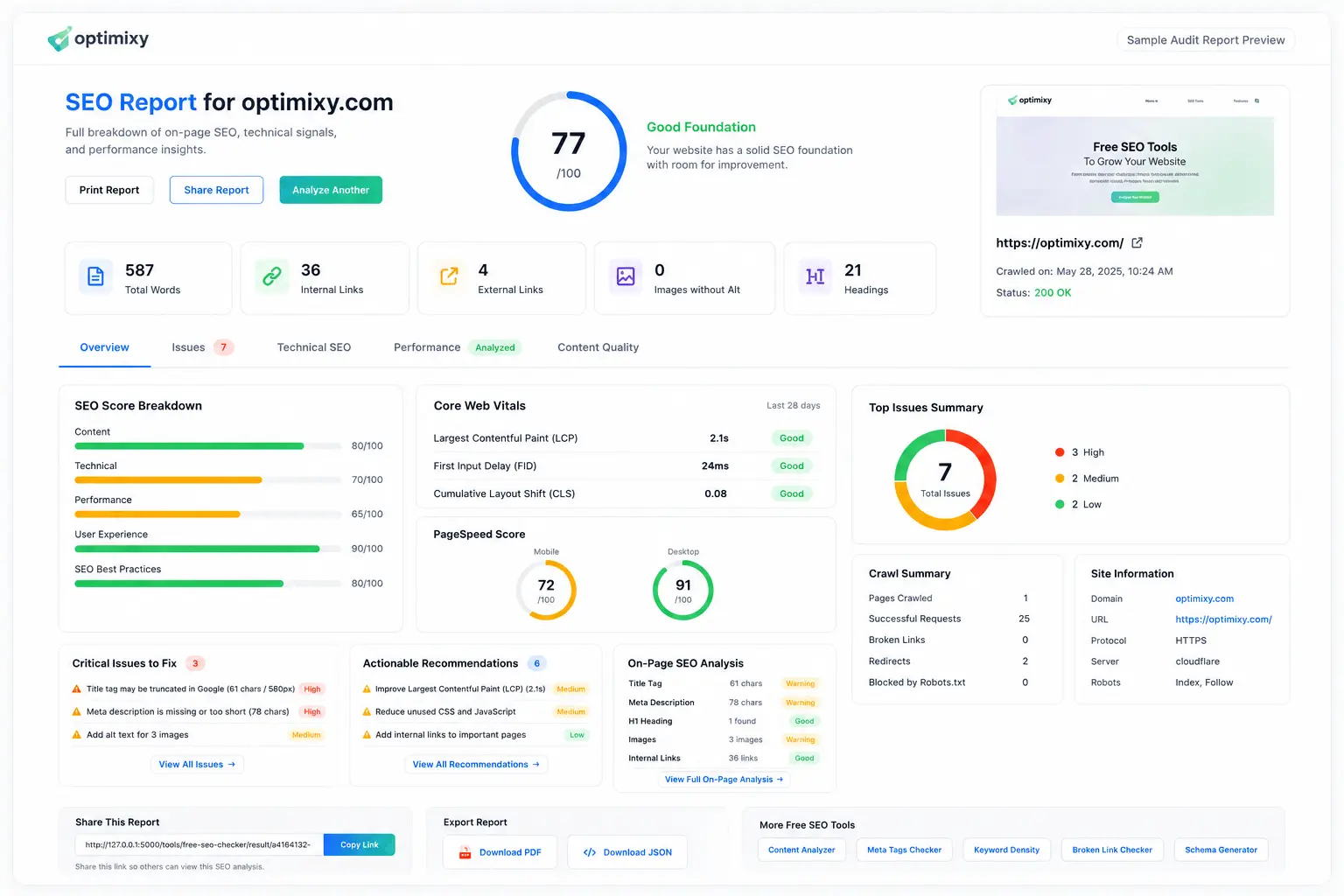
Task: Click View All Issues link
Action: [197, 765]
